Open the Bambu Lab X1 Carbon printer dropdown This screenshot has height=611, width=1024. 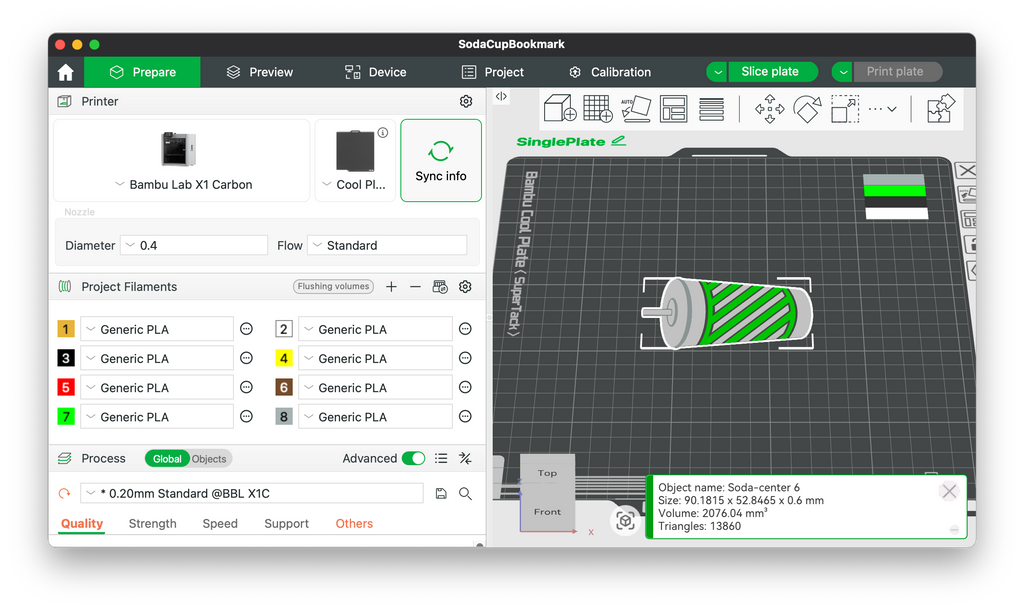pos(182,185)
